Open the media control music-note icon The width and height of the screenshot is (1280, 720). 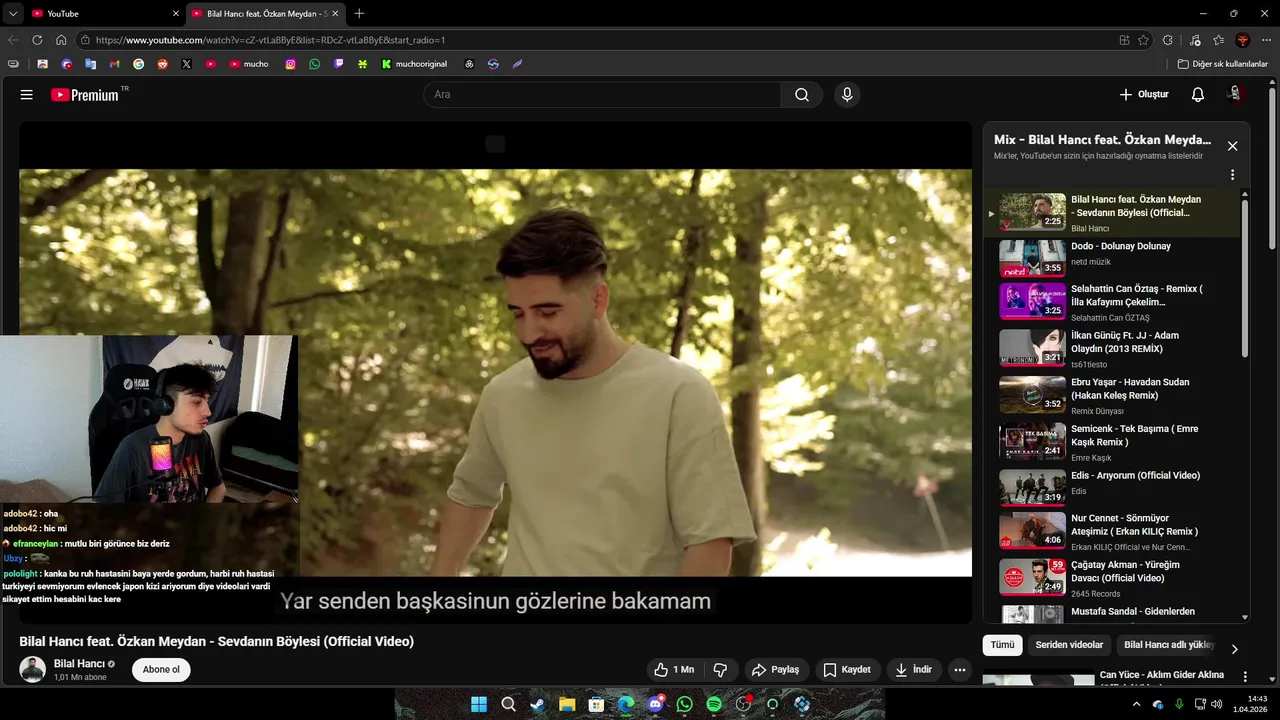[x=1195, y=40]
